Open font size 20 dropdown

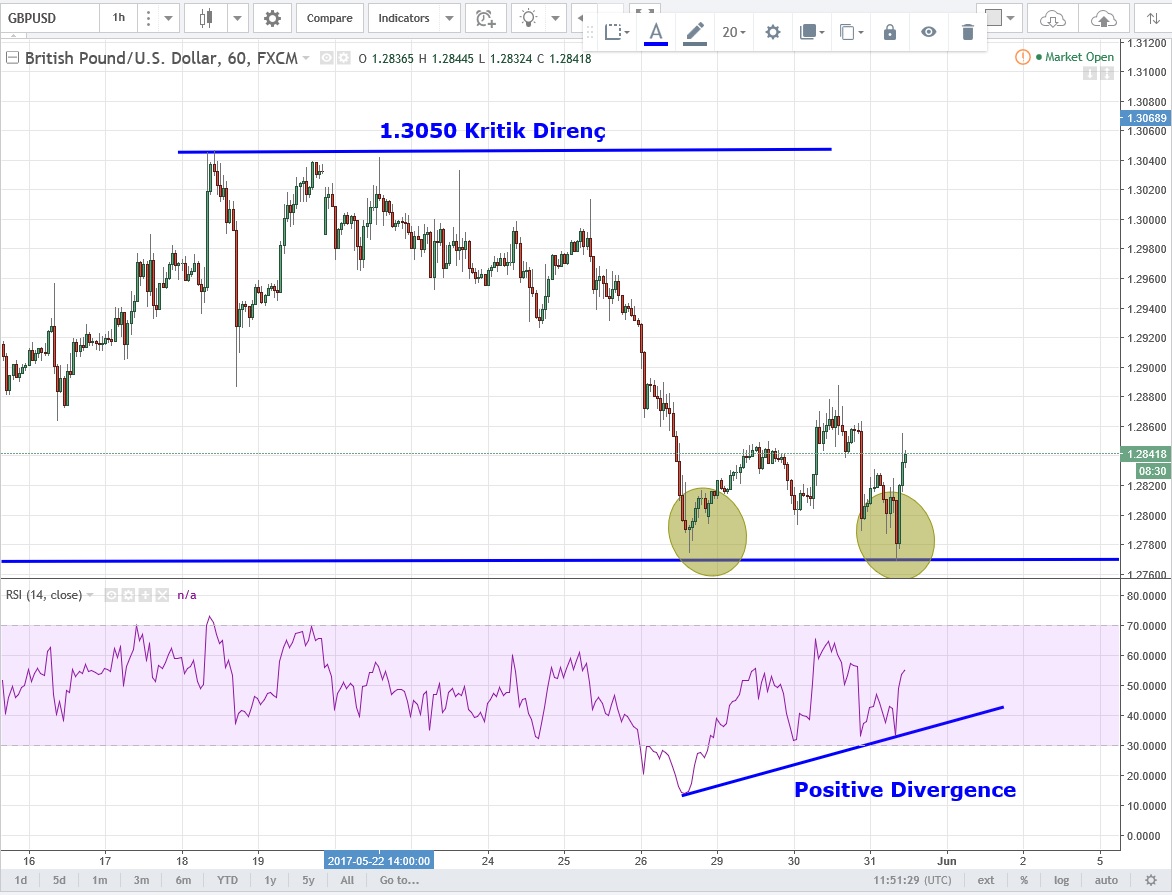[733, 32]
